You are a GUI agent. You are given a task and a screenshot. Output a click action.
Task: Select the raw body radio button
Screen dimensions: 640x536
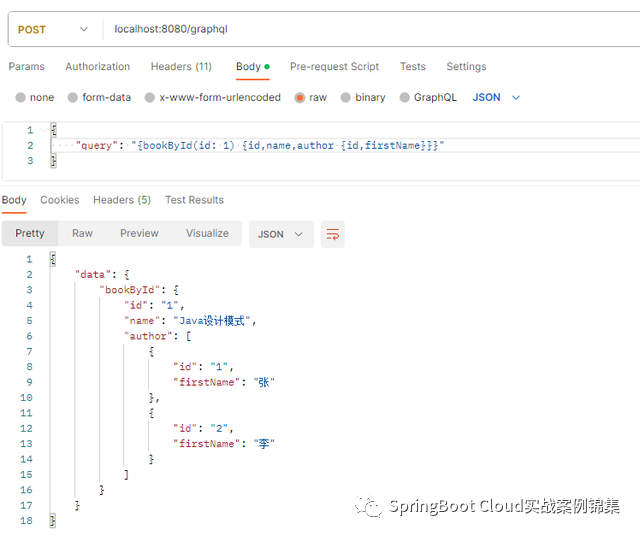pos(300,98)
